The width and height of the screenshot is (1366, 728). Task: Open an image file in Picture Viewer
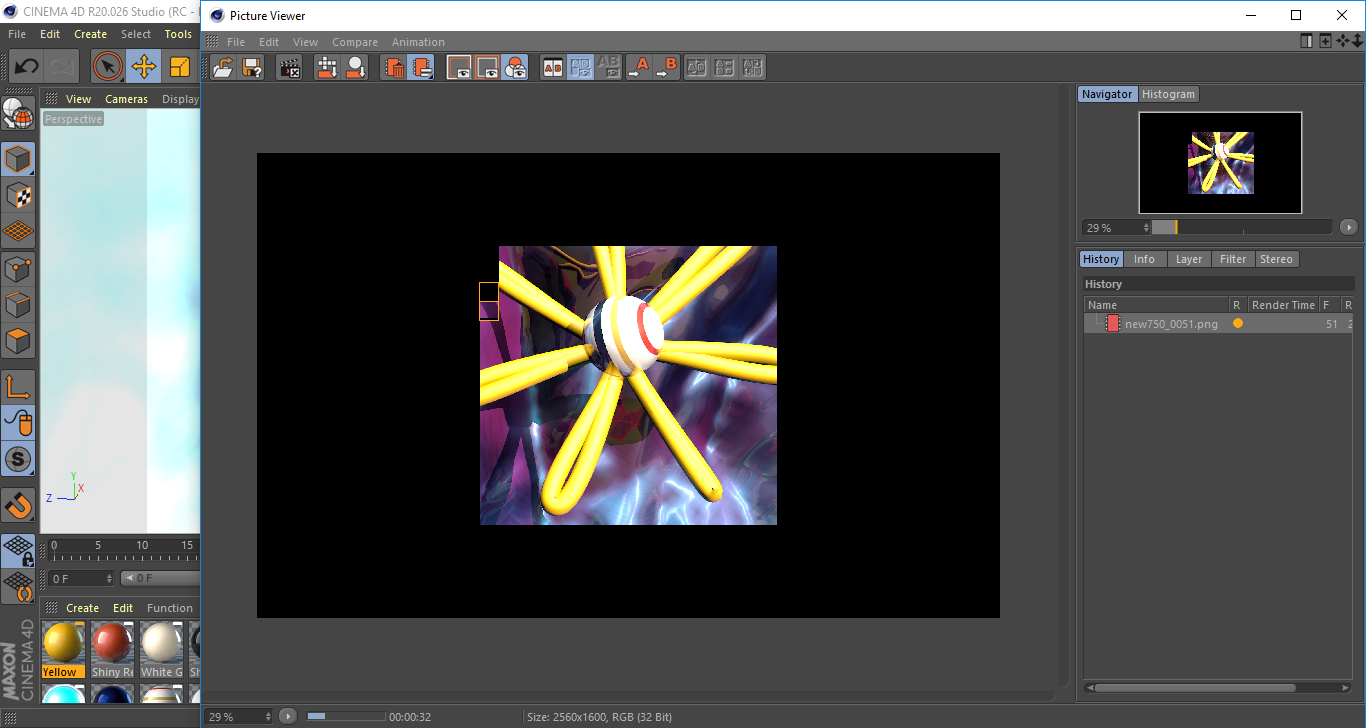[x=224, y=67]
